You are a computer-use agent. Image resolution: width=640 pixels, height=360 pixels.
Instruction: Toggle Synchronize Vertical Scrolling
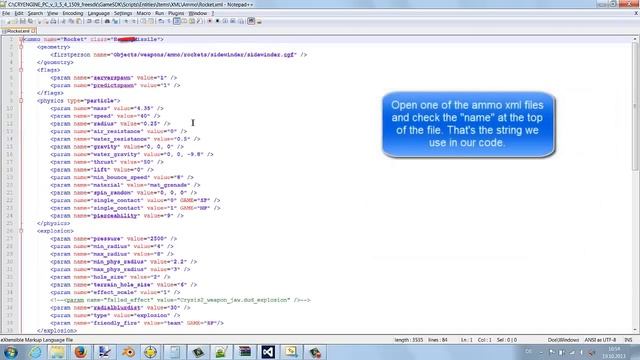pos(142,21)
